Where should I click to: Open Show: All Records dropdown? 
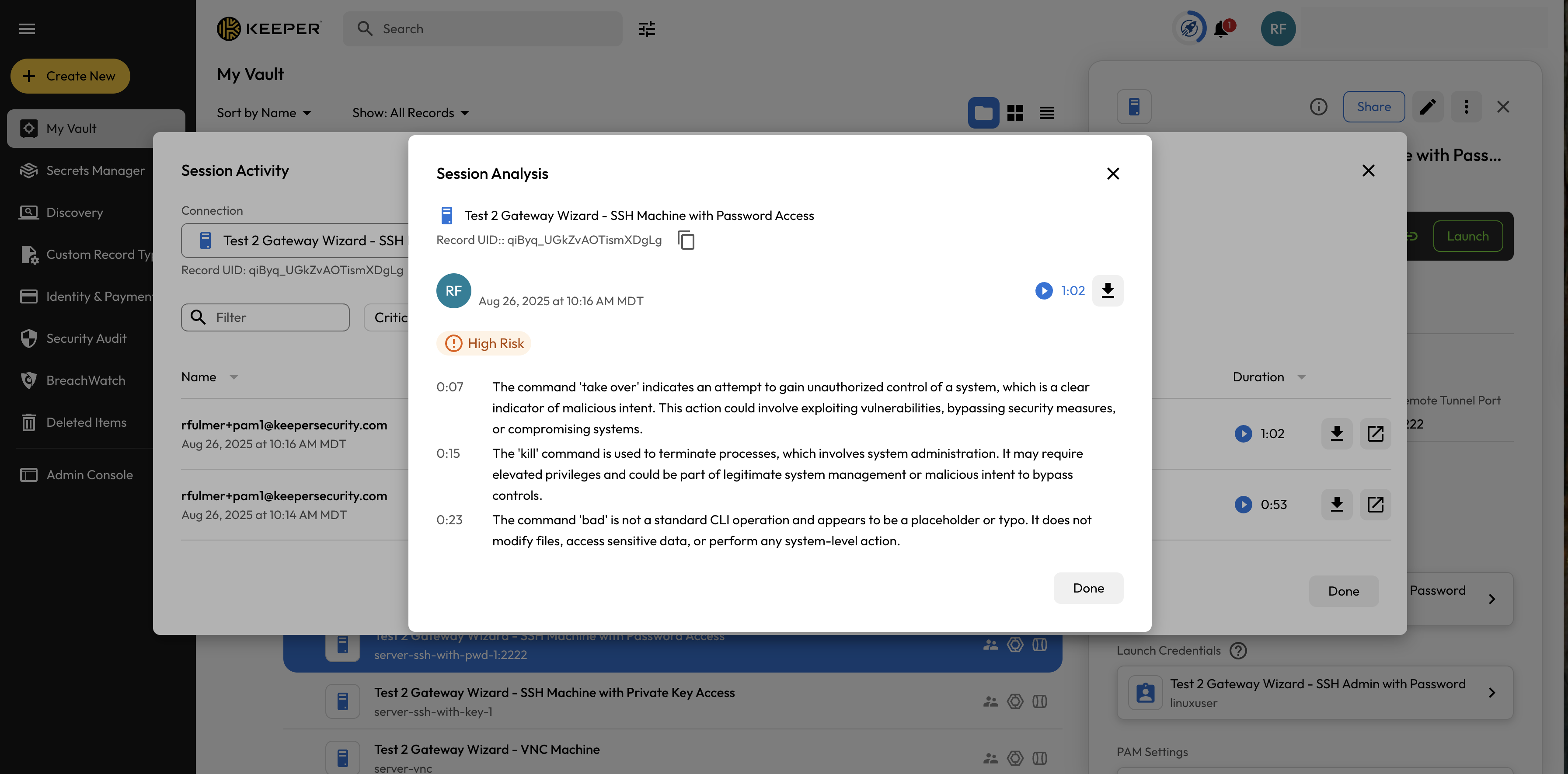(x=410, y=113)
